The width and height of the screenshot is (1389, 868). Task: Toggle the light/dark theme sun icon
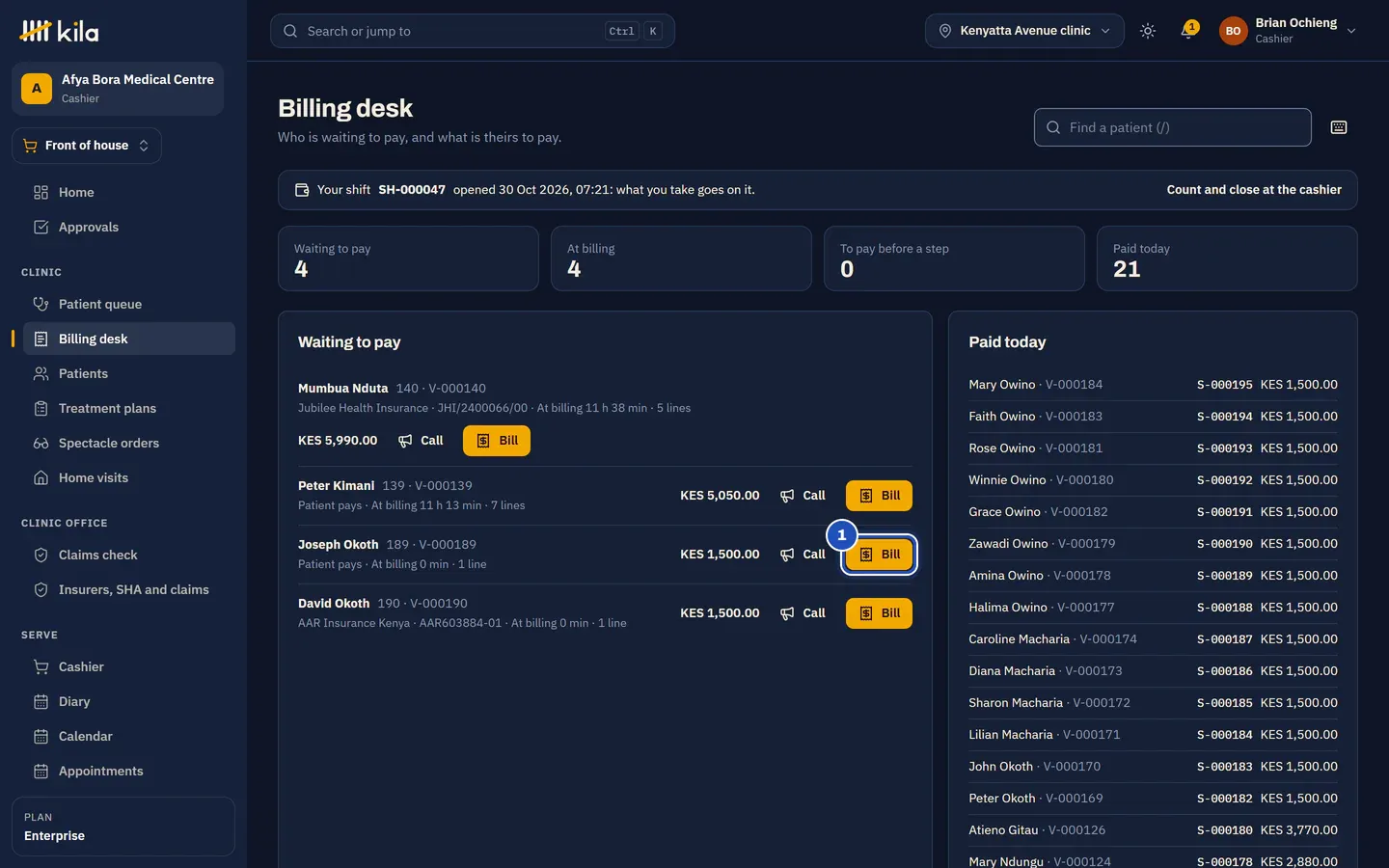[1148, 31]
